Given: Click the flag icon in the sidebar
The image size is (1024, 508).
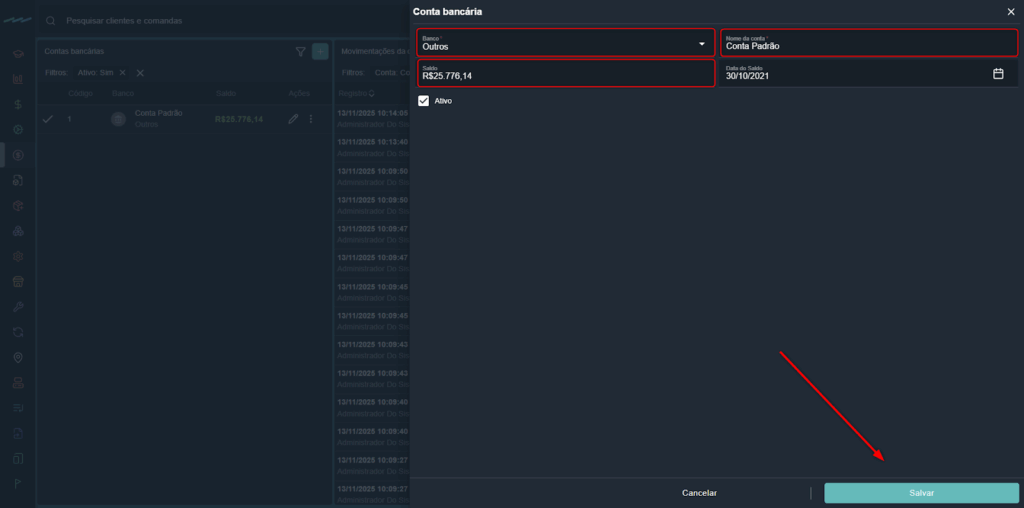Looking at the screenshot, I should [x=18, y=484].
